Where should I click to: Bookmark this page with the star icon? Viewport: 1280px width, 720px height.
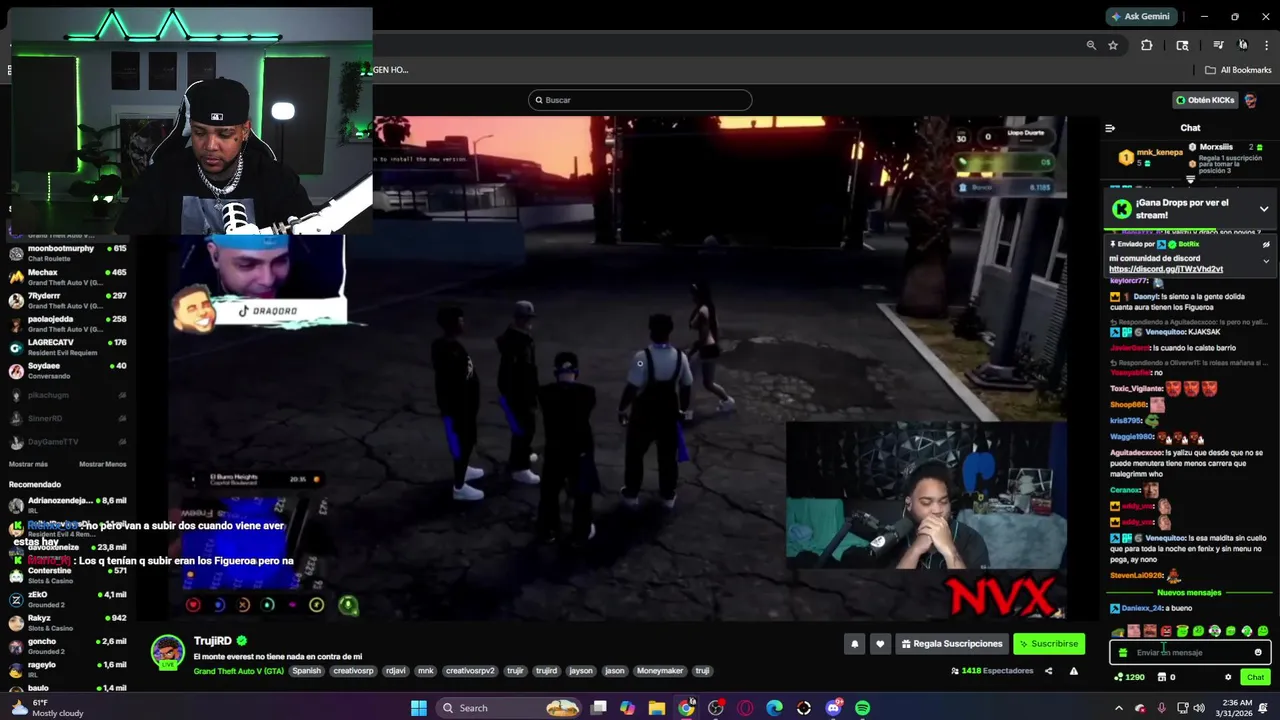1113,45
